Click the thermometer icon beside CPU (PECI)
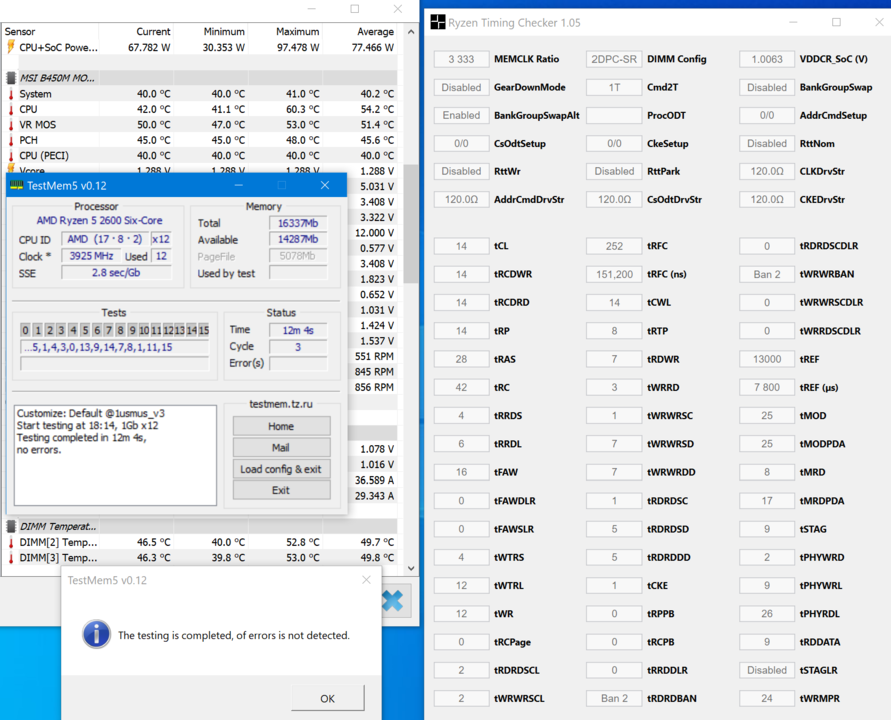 click(x=11, y=155)
